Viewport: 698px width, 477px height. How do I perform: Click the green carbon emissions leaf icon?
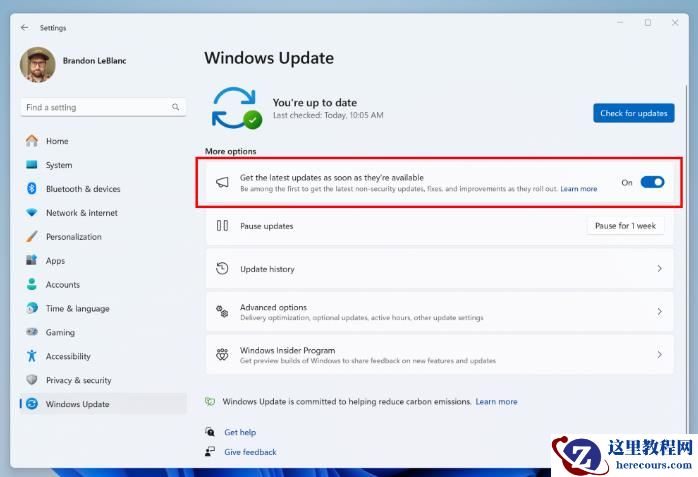210,401
